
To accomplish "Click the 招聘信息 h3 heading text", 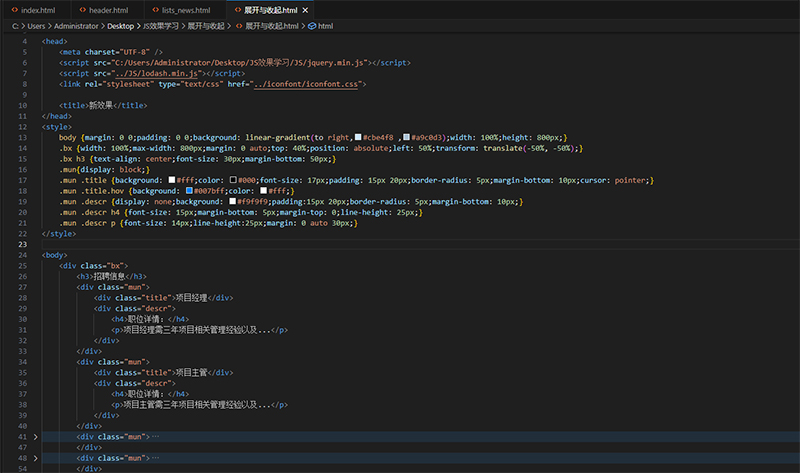I will point(109,277).
